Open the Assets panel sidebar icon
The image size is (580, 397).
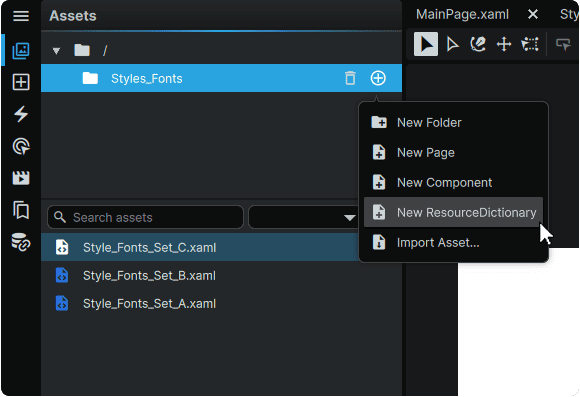pyautogui.click(x=21, y=50)
